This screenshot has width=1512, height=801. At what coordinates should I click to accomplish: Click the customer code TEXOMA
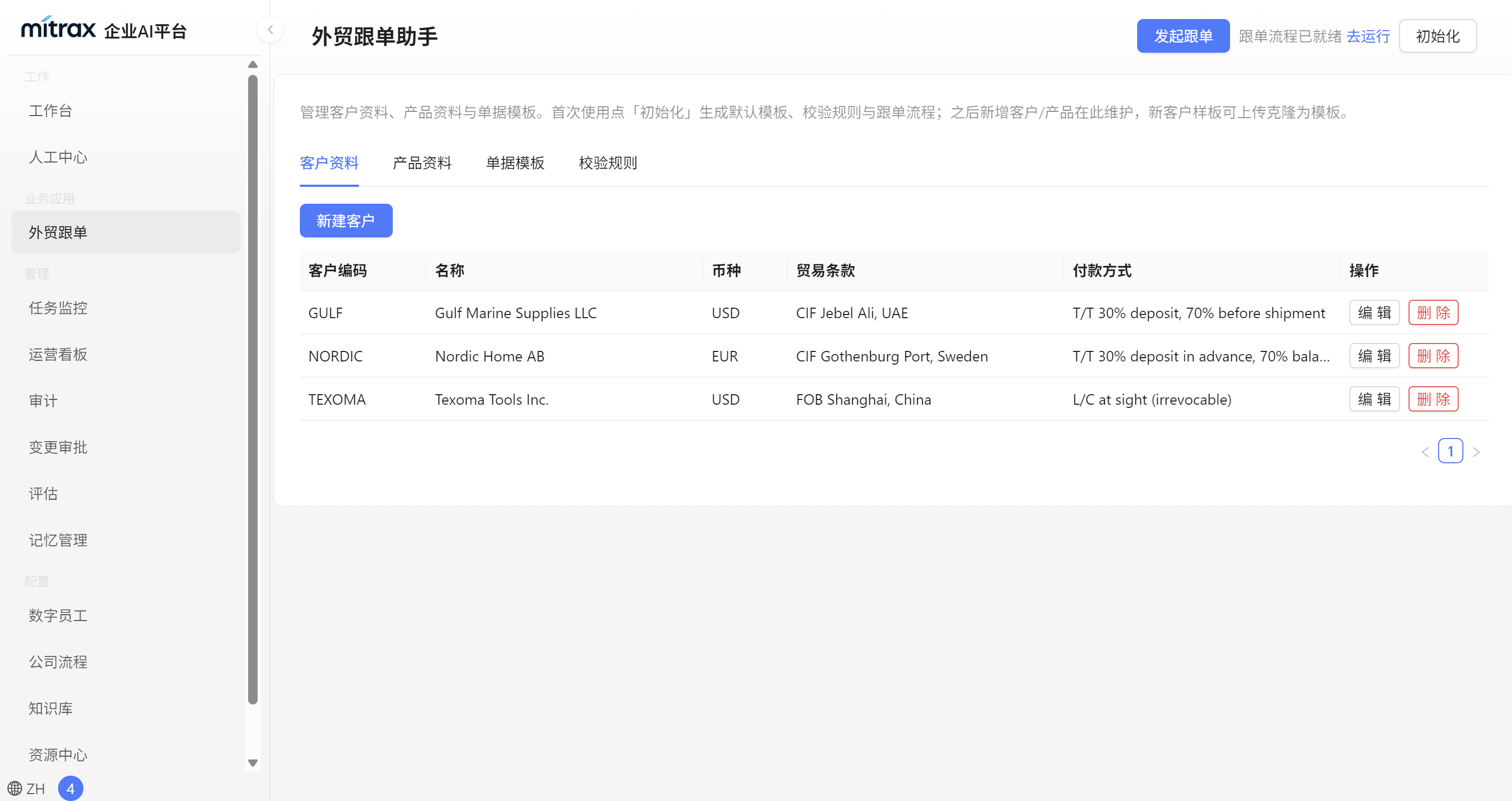pyautogui.click(x=337, y=399)
